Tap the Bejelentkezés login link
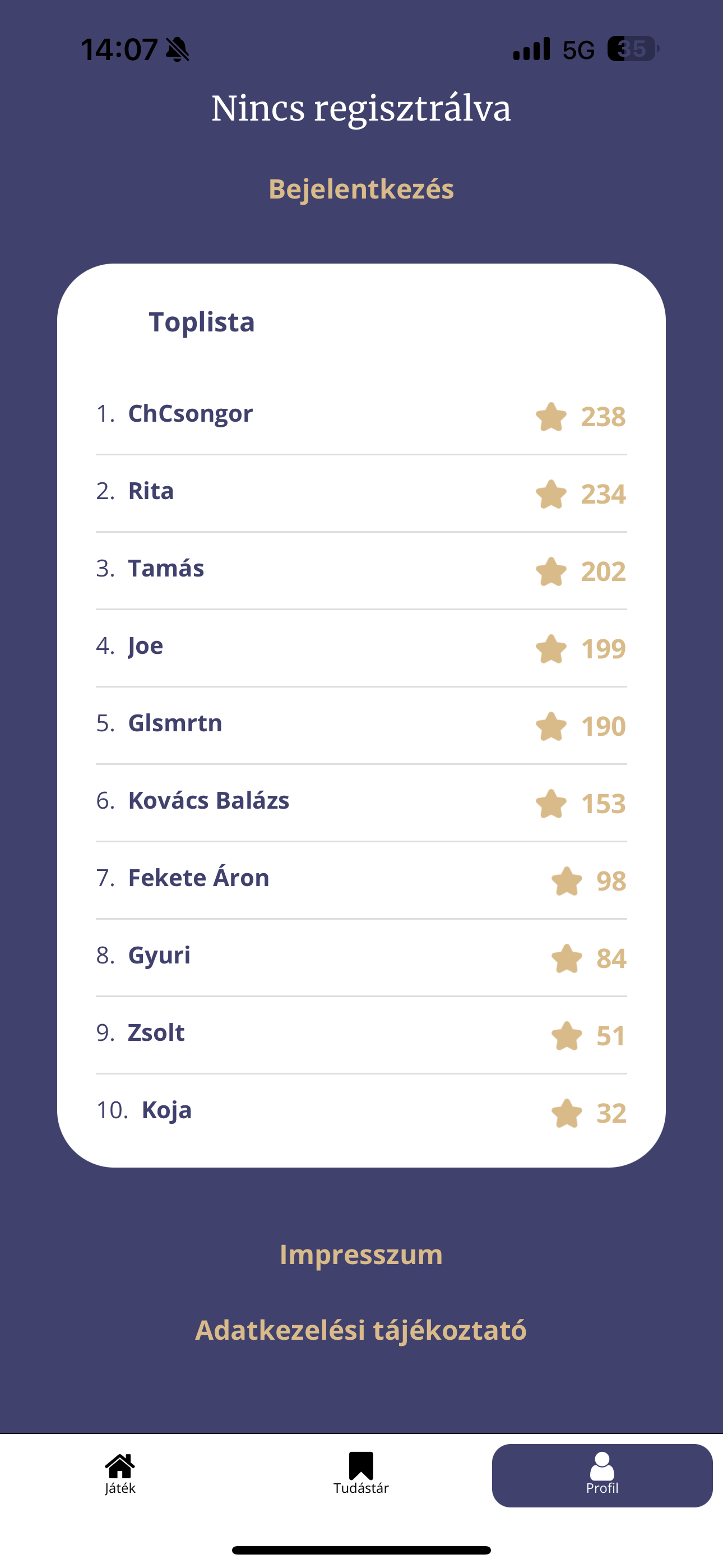The width and height of the screenshot is (723, 1568). [361, 190]
